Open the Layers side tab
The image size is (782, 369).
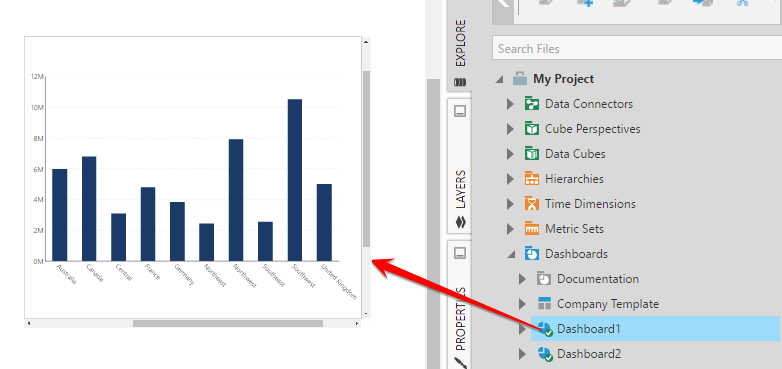click(x=460, y=198)
